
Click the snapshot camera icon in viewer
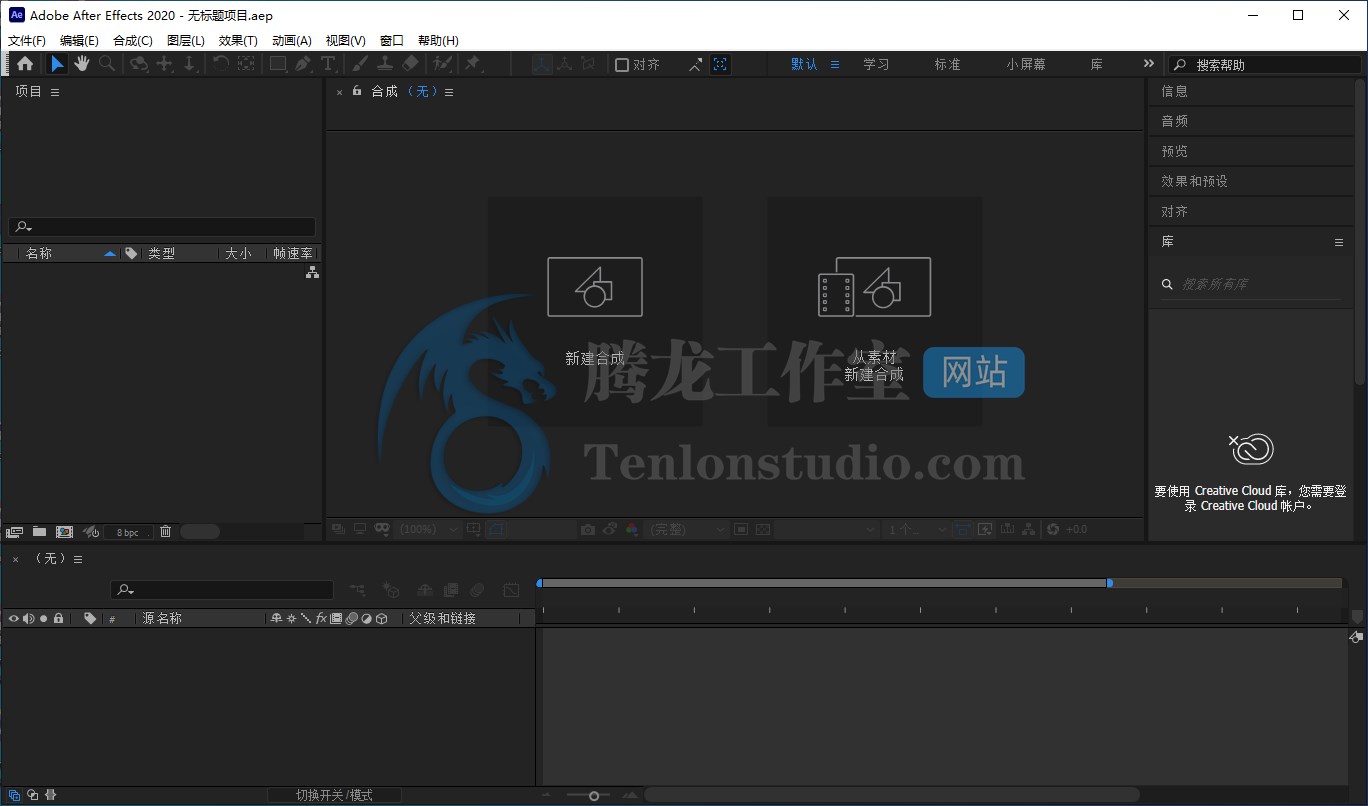pyautogui.click(x=589, y=529)
